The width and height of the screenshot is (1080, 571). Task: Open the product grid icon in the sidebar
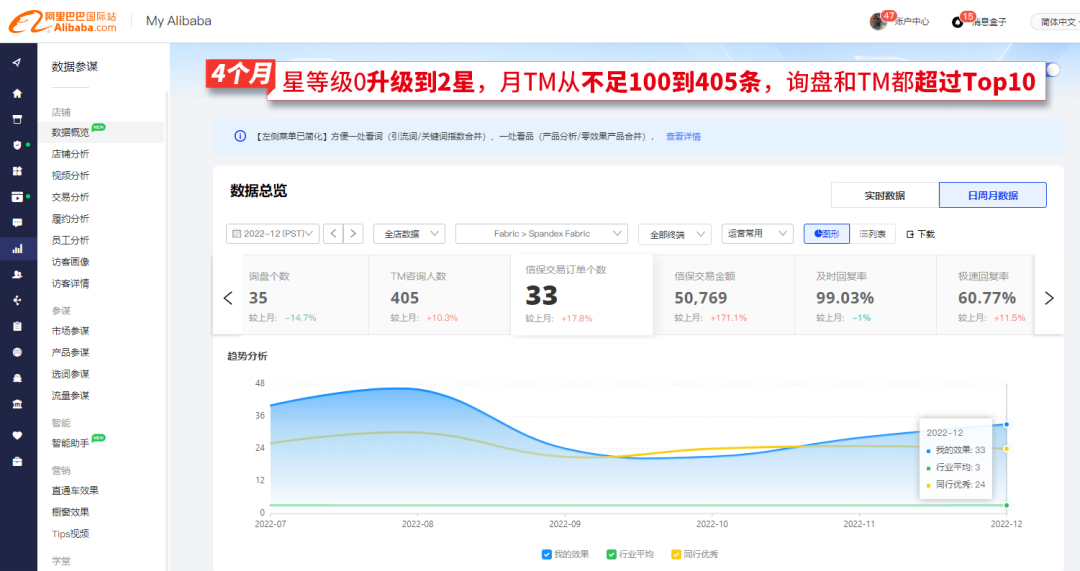click(x=17, y=171)
